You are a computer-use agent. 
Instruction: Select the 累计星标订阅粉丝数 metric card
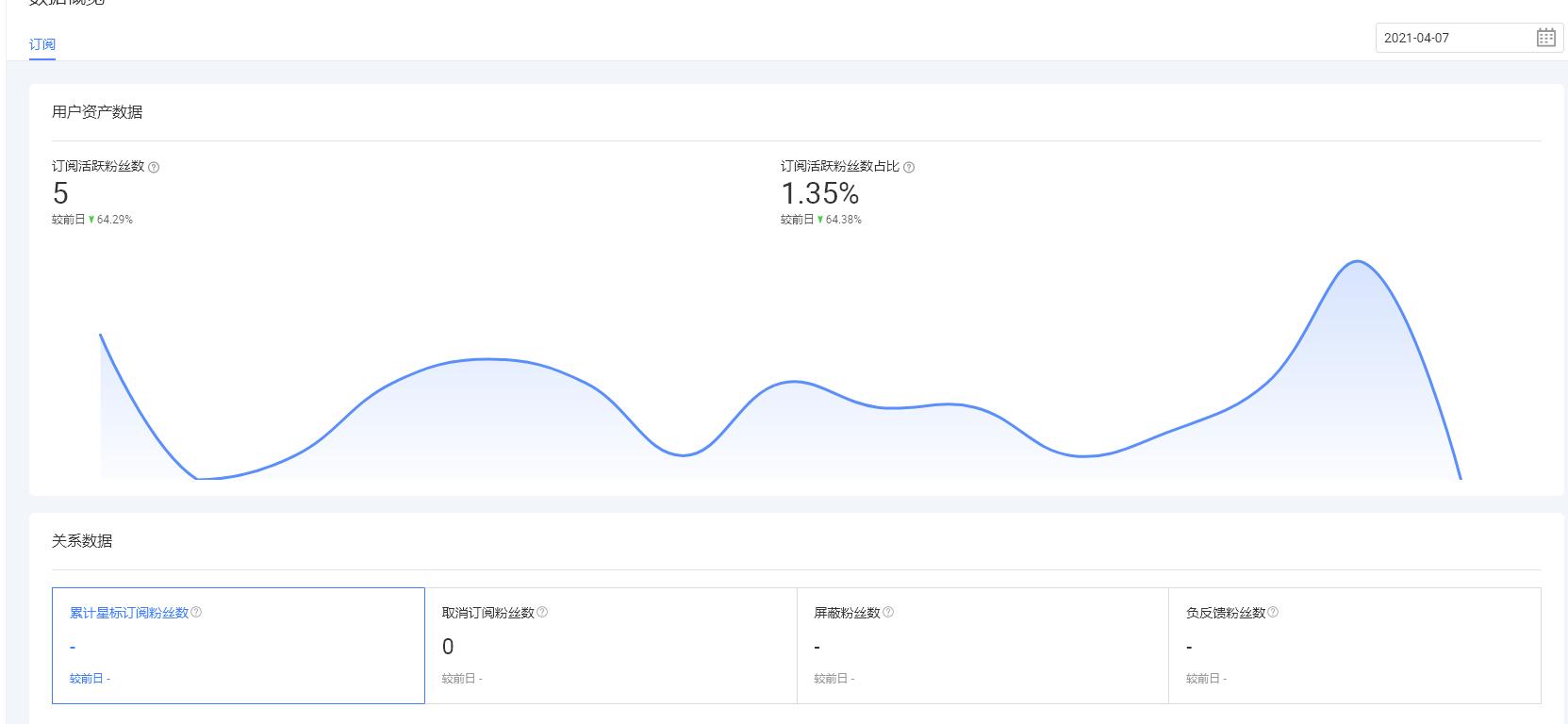click(239, 646)
